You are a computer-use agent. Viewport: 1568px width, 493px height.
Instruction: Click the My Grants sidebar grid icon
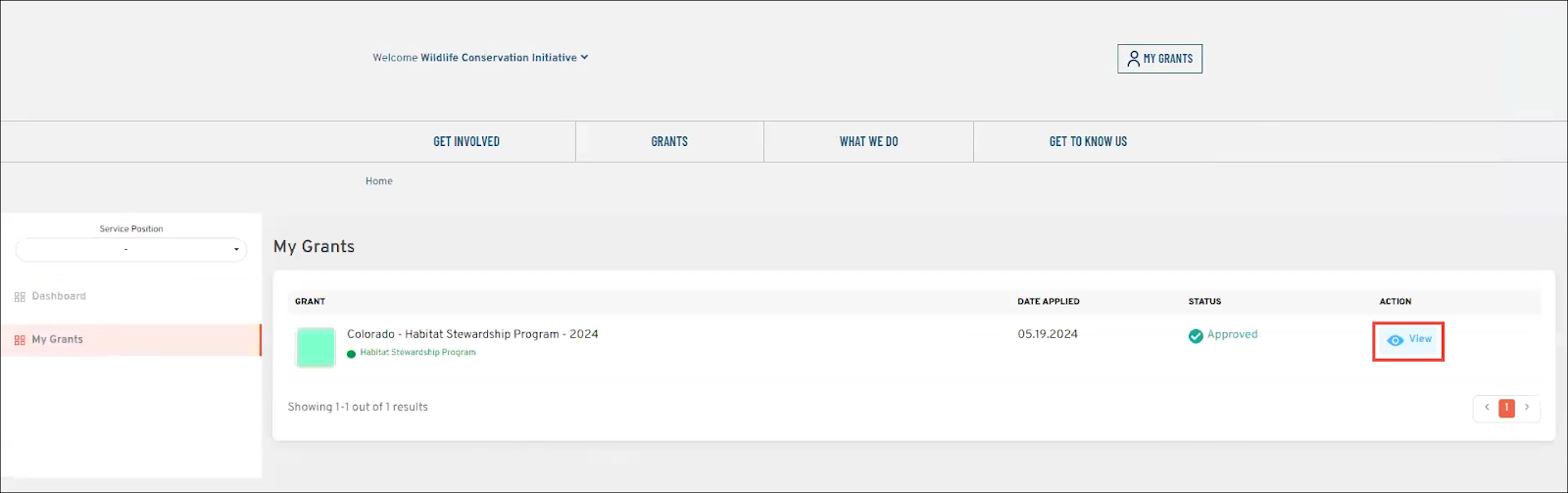[x=20, y=340]
